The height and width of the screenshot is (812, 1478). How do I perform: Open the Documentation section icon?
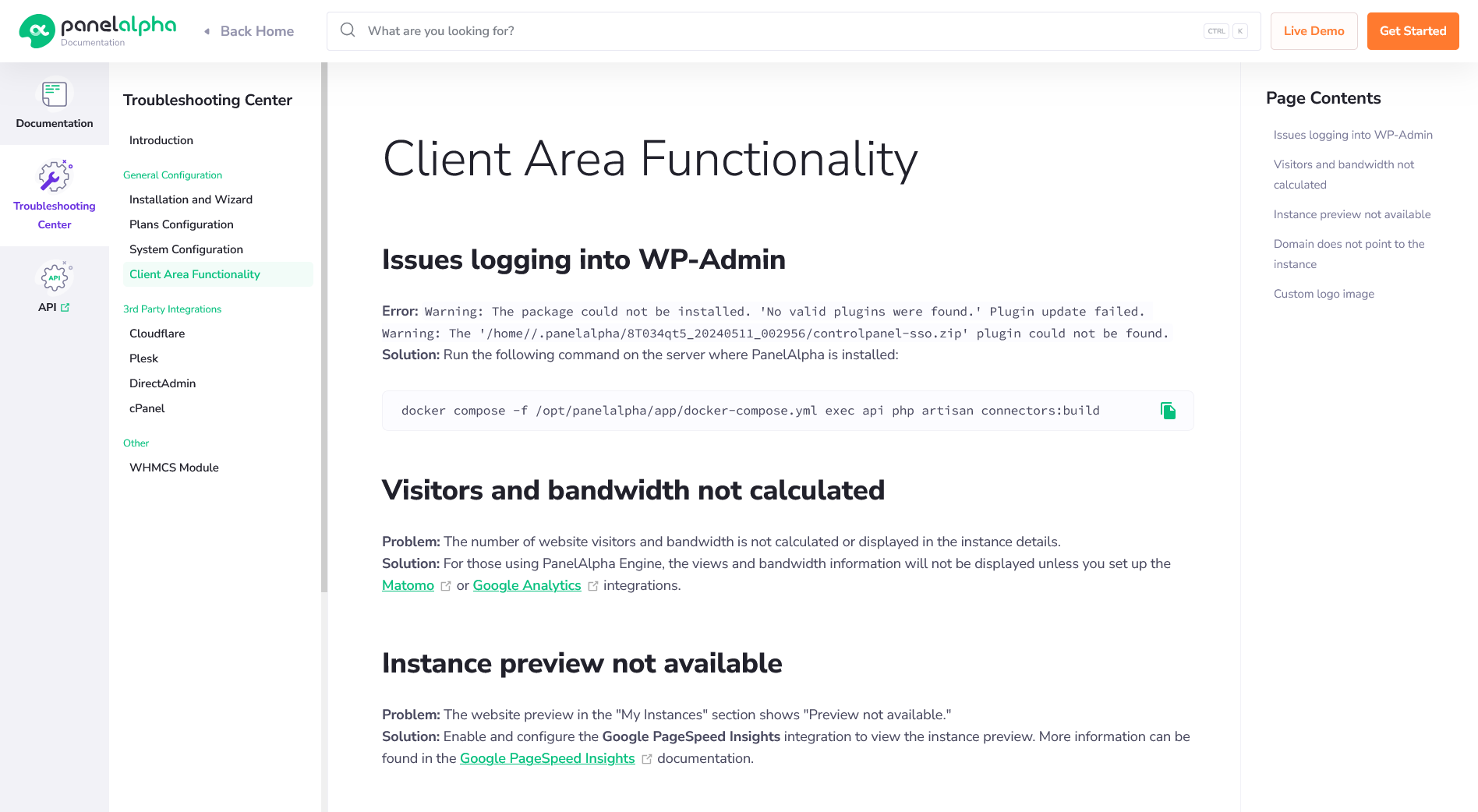[x=55, y=94]
